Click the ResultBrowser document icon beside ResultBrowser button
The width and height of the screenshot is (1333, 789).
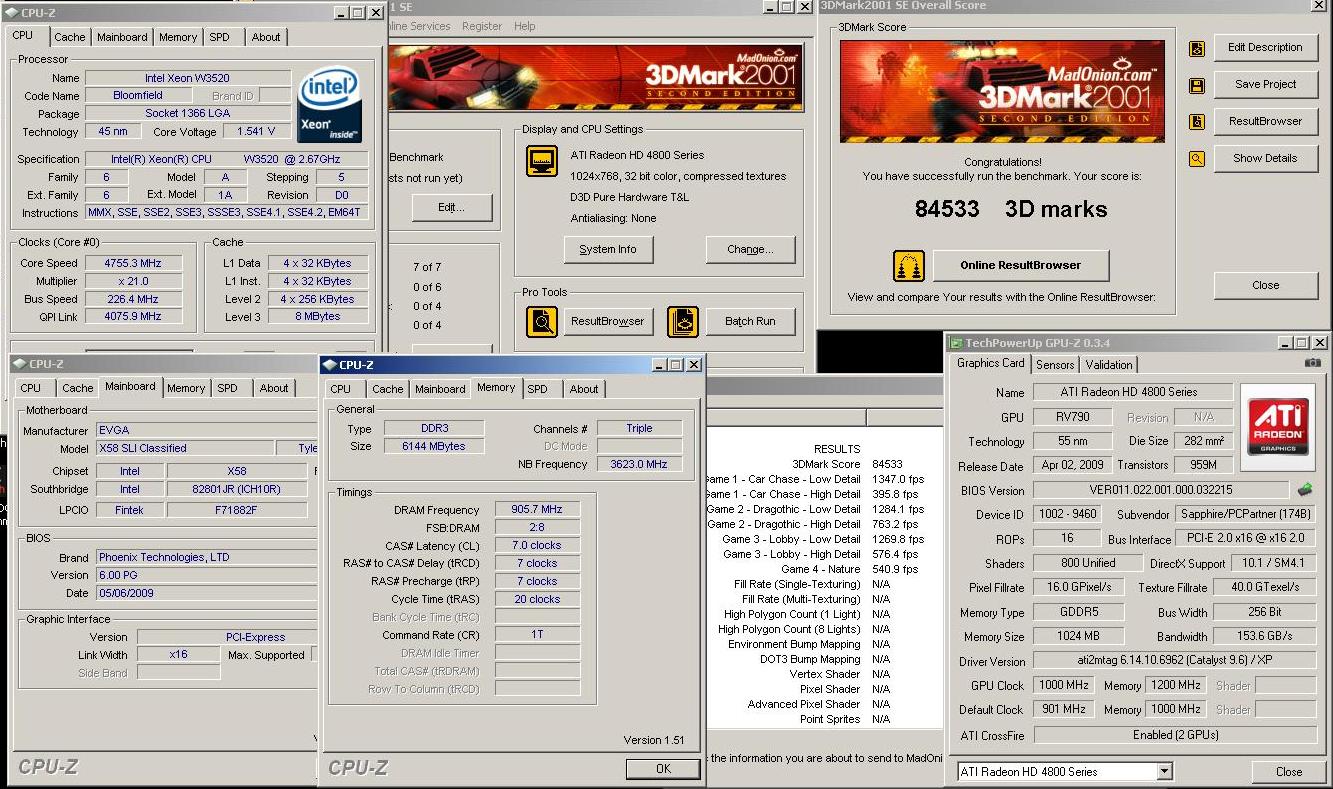(1197, 122)
